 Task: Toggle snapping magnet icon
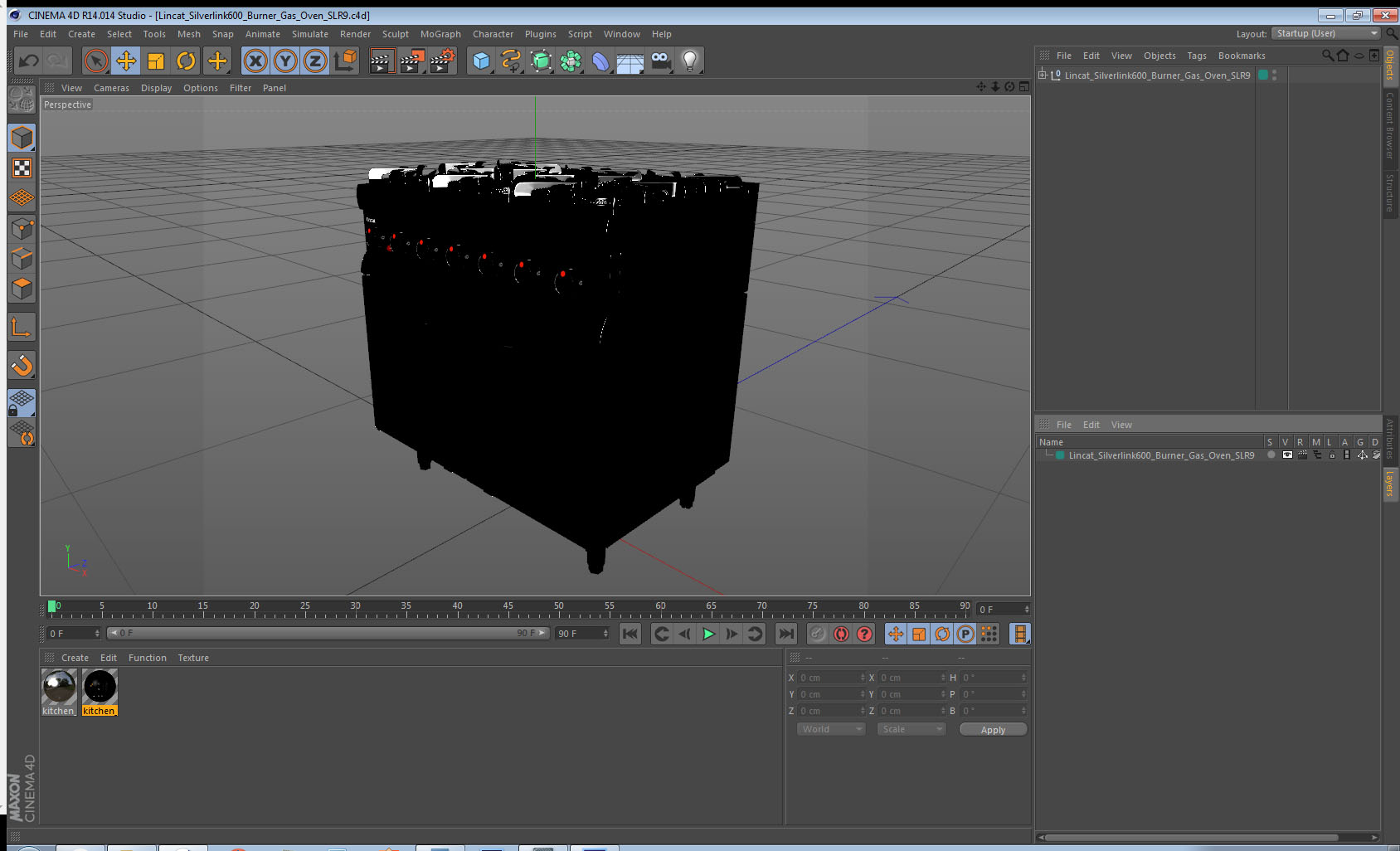22,365
